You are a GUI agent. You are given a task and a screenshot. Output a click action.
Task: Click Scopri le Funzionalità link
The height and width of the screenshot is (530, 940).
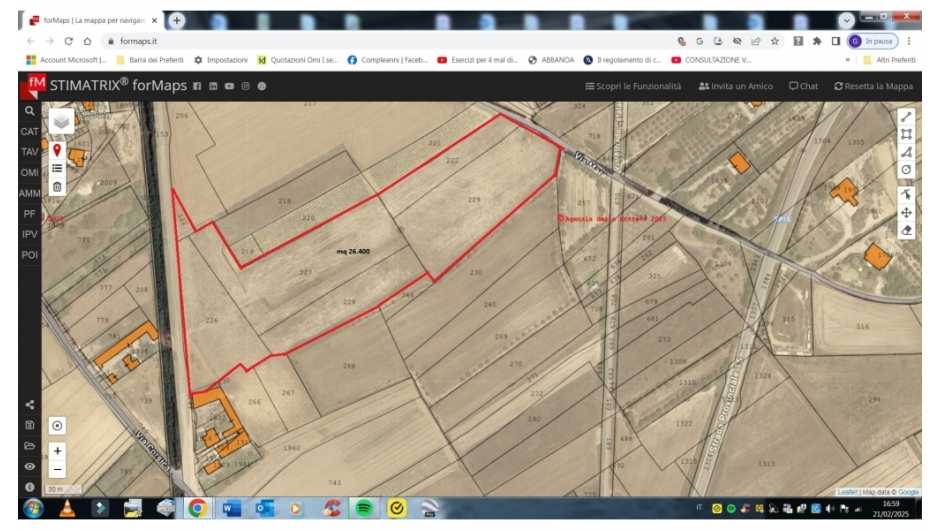pyautogui.click(x=633, y=86)
